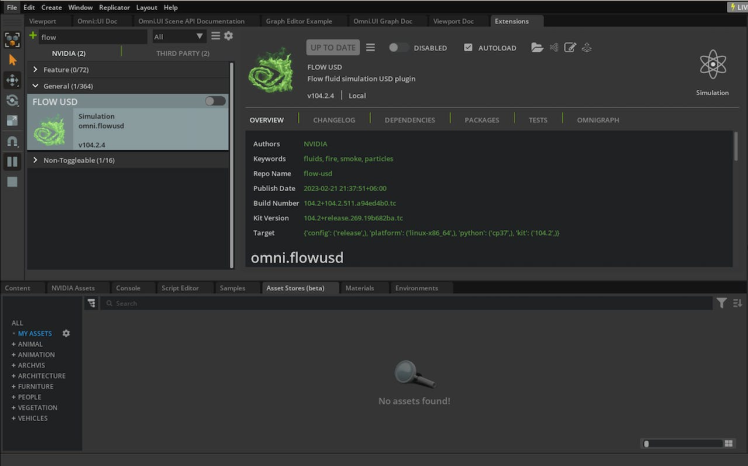Open the 'All' filter dropdown
The image size is (748, 466).
[x=179, y=36]
